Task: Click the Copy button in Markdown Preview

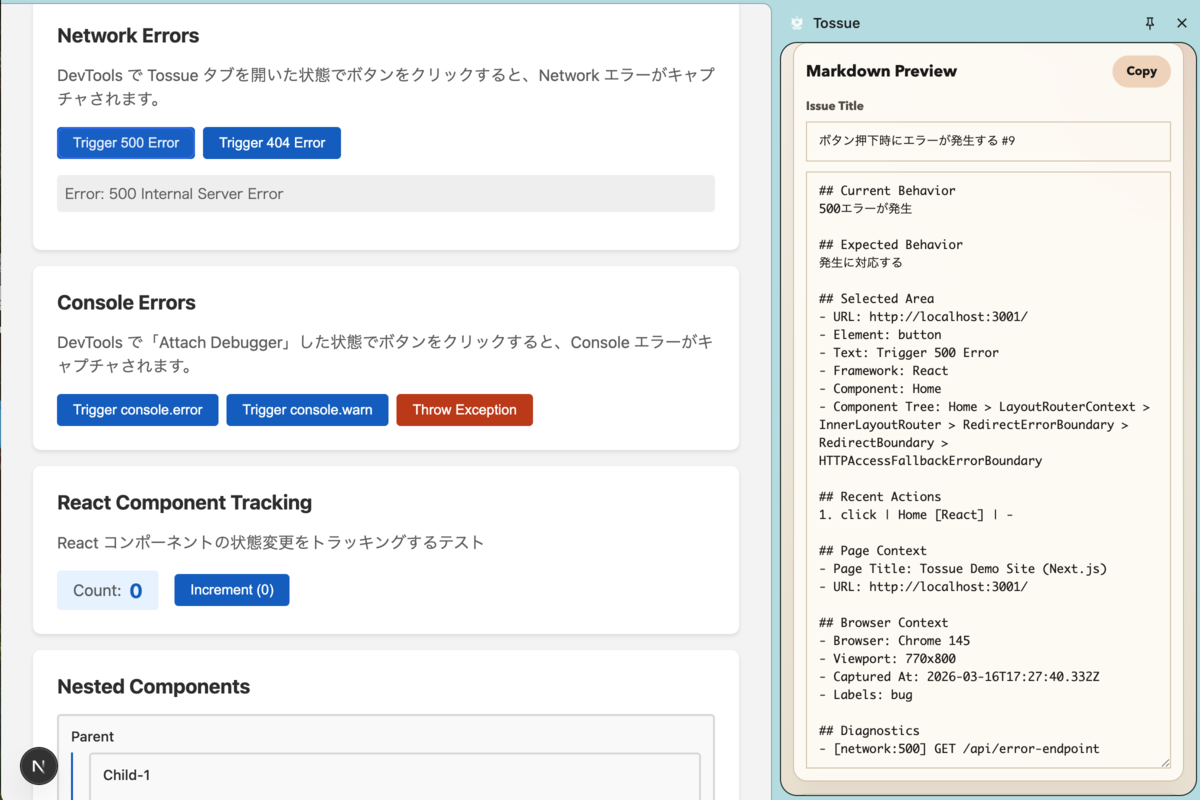Action: [1141, 71]
